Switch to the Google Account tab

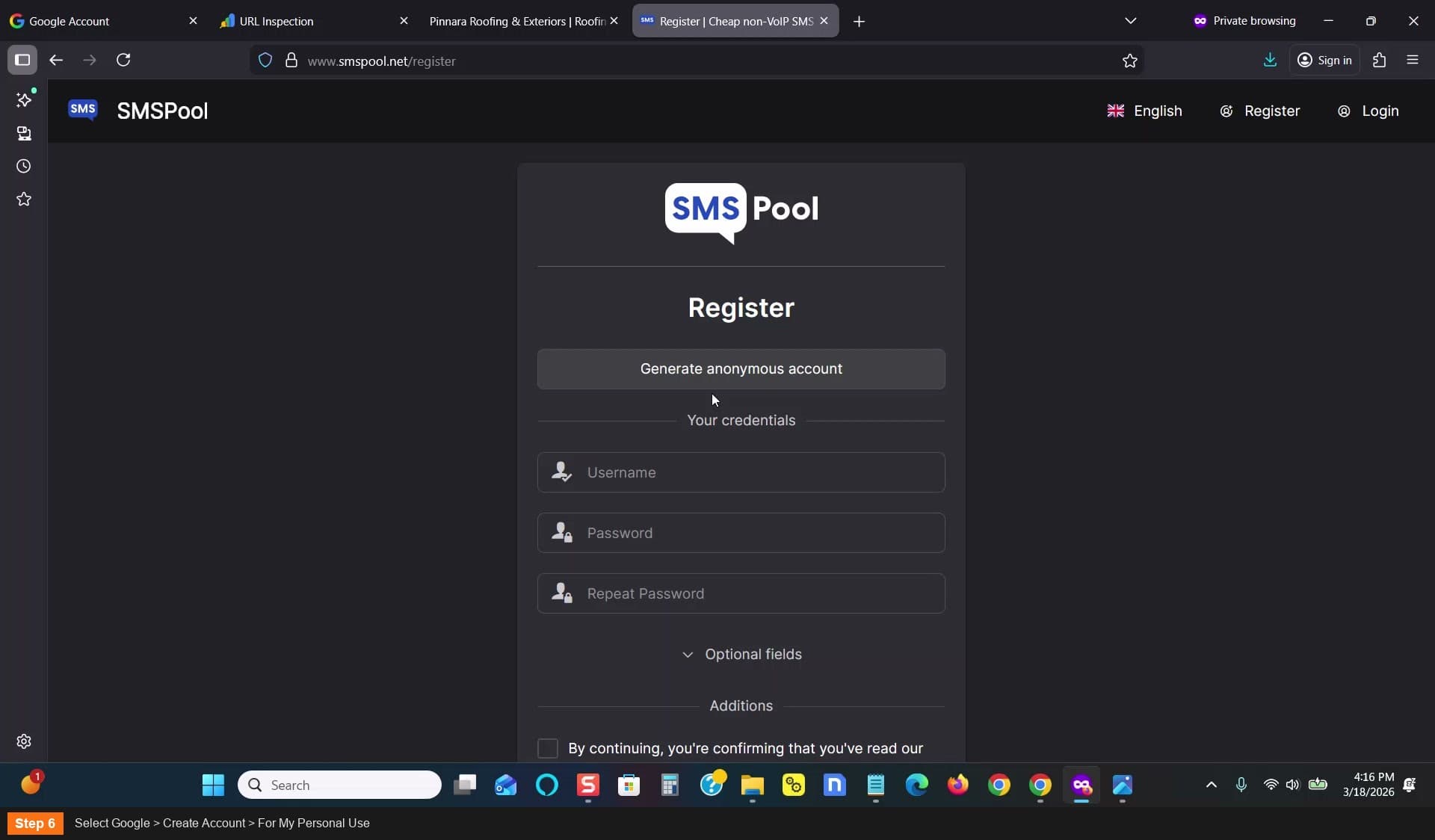point(103,21)
